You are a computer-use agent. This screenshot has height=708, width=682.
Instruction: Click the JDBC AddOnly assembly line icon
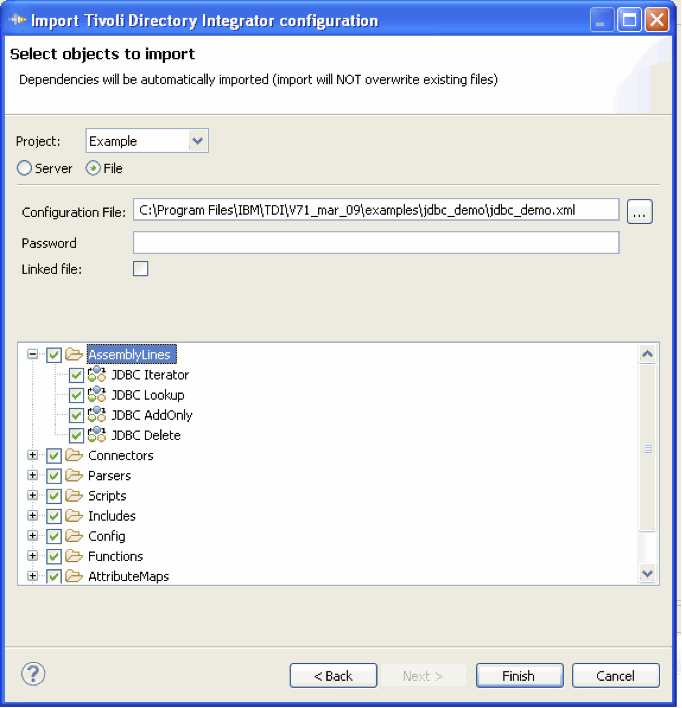(x=97, y=415)
